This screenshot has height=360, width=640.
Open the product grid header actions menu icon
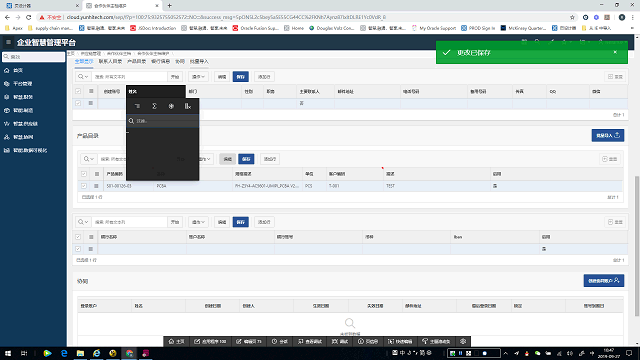tap(97, 174)
